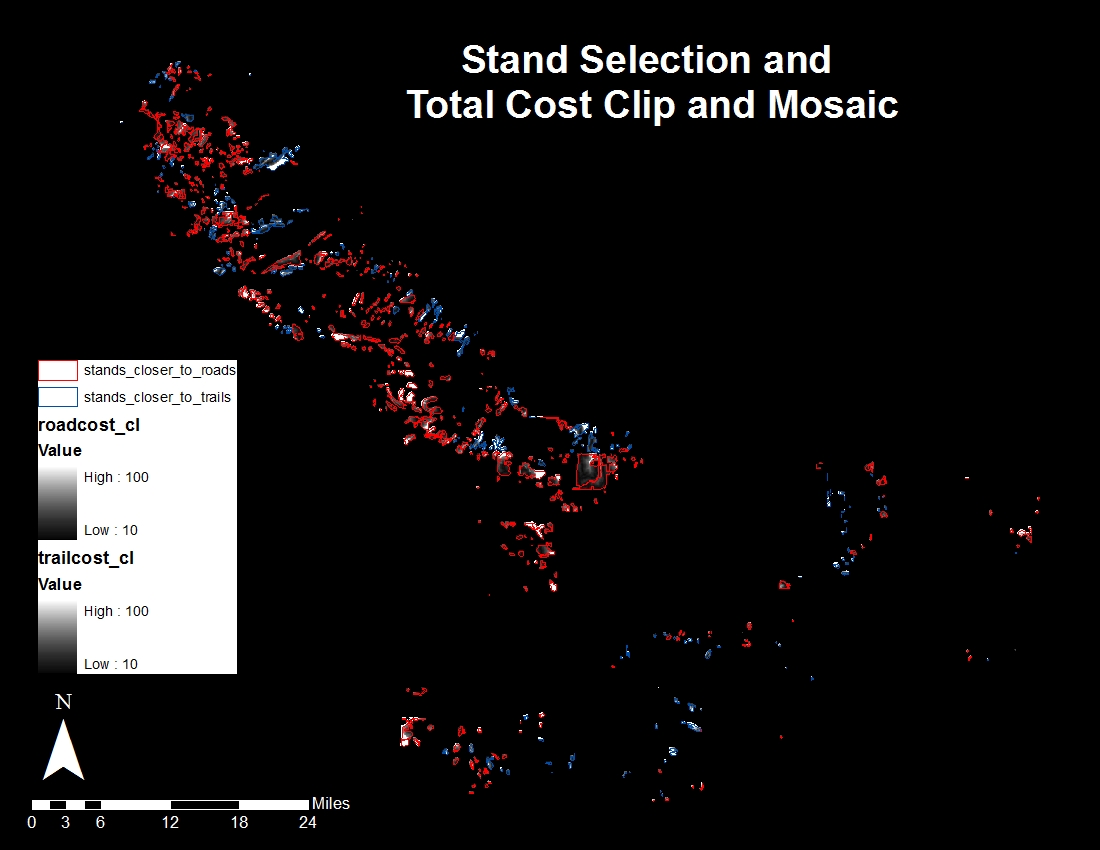The width and height of the screenshot is (1100, 850).
Task: Select the trailcost_cl grayscale gradient ramp
Action: pyautogui.click(x=57, y=637)
